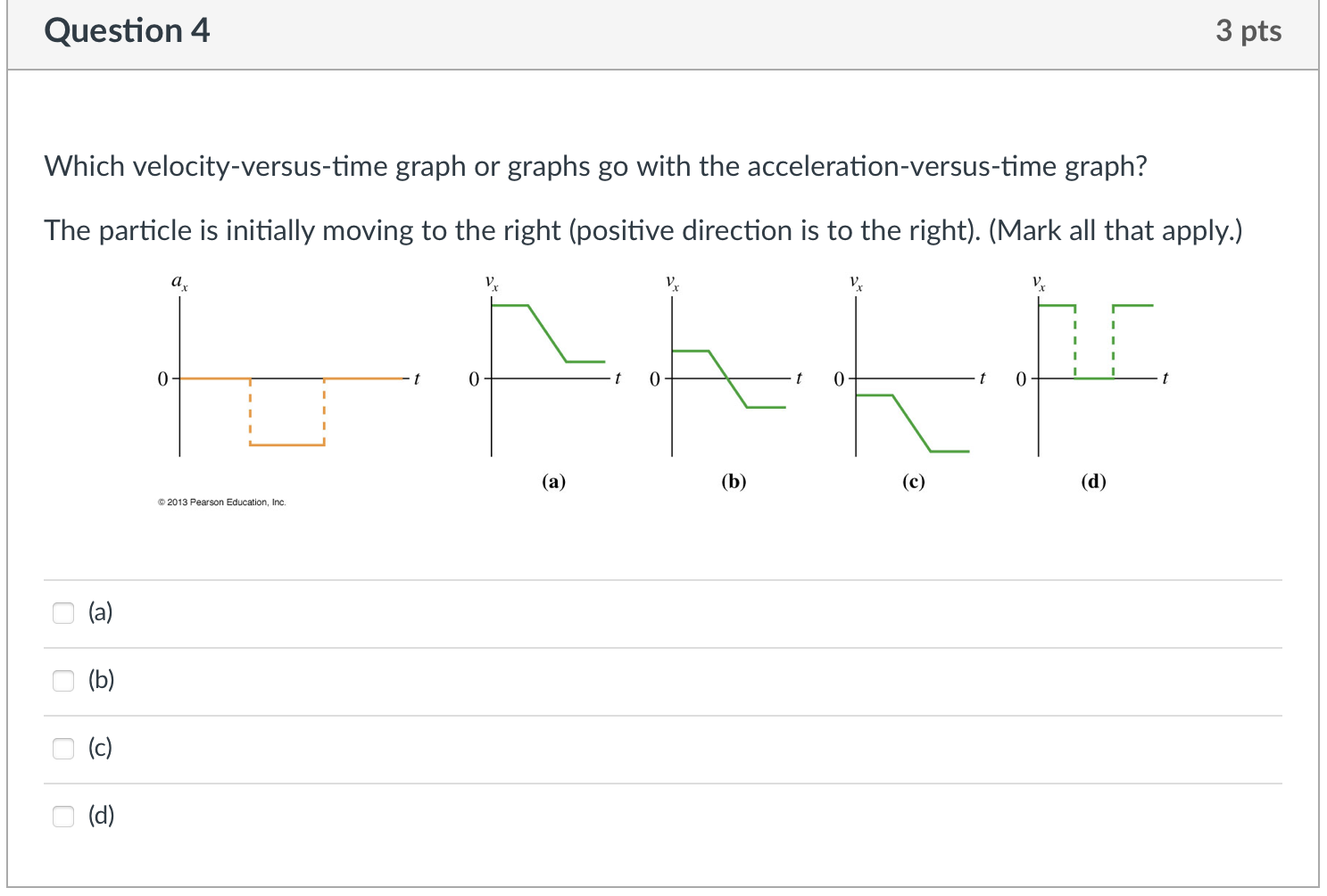Click the Question 4 header
The width and height of the screenshot is (1327, 896).
point(127,30)
